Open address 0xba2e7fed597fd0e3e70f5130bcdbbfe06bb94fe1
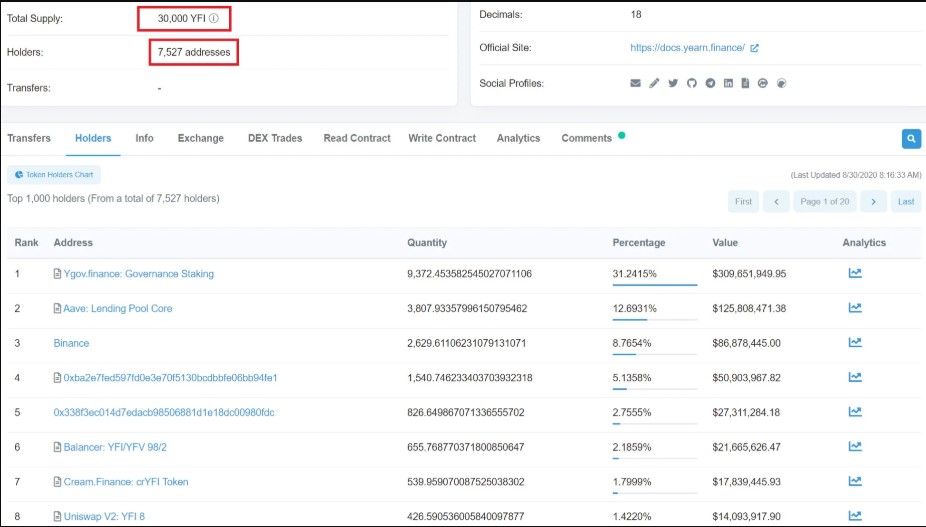Screen dimensions: 926x527 171,378
